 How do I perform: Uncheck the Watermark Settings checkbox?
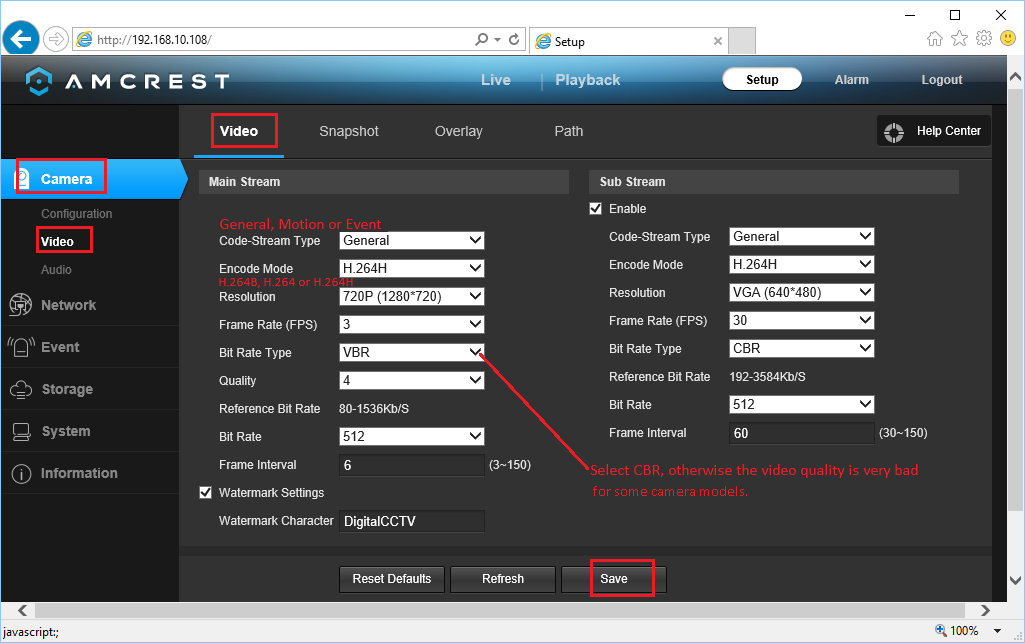206,493
